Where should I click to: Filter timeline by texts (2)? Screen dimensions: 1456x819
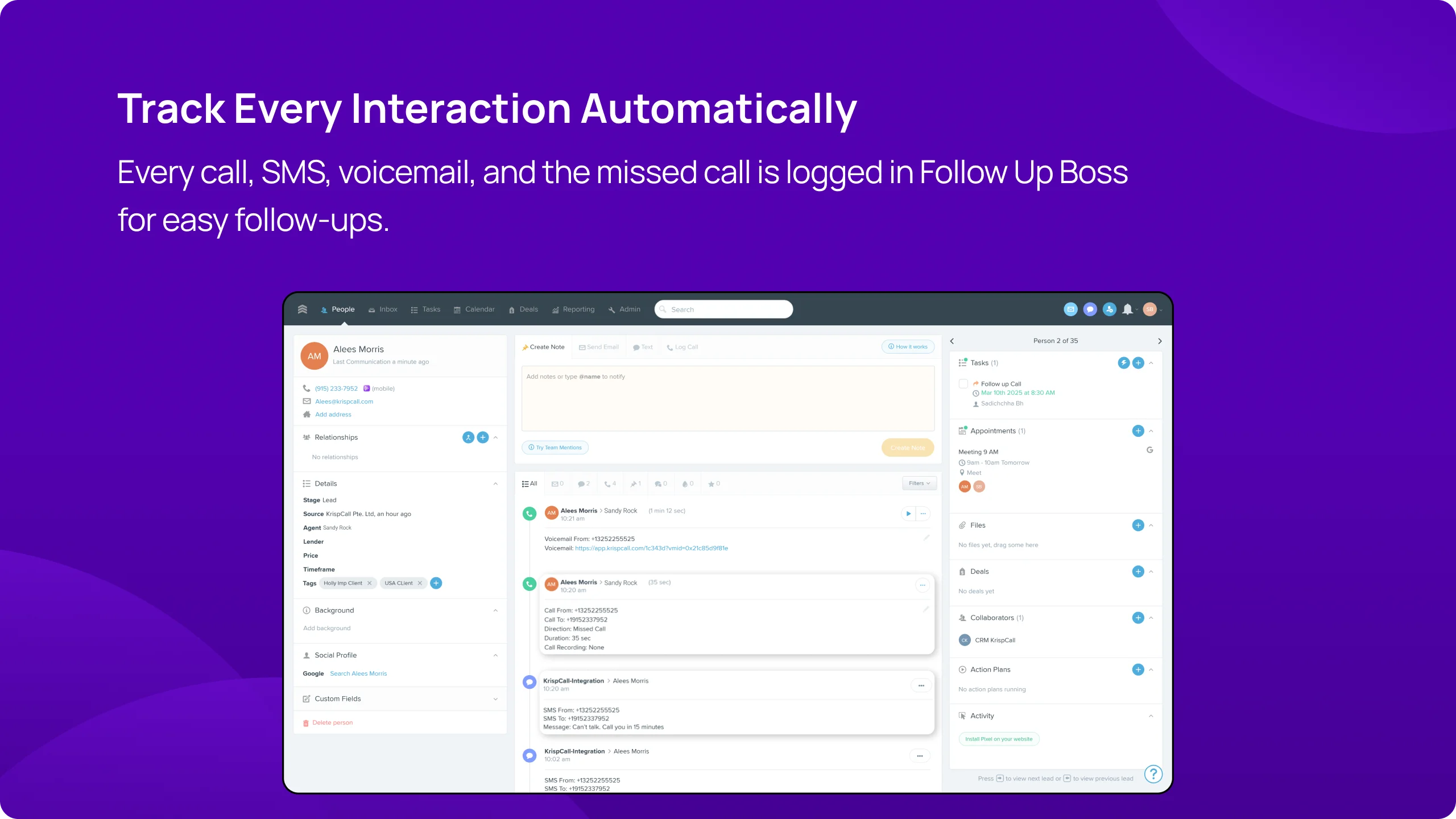[x=584, y=484]
